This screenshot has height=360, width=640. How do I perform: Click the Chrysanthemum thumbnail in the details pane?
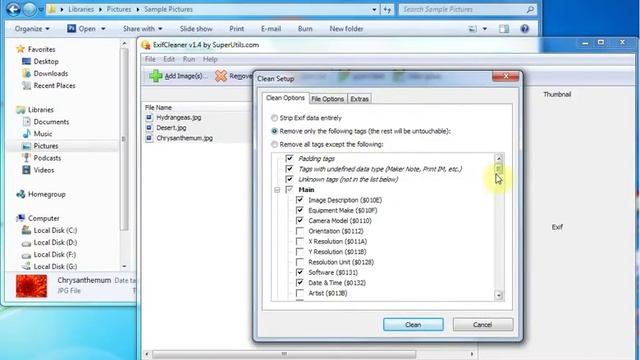(x=31, y=286)
